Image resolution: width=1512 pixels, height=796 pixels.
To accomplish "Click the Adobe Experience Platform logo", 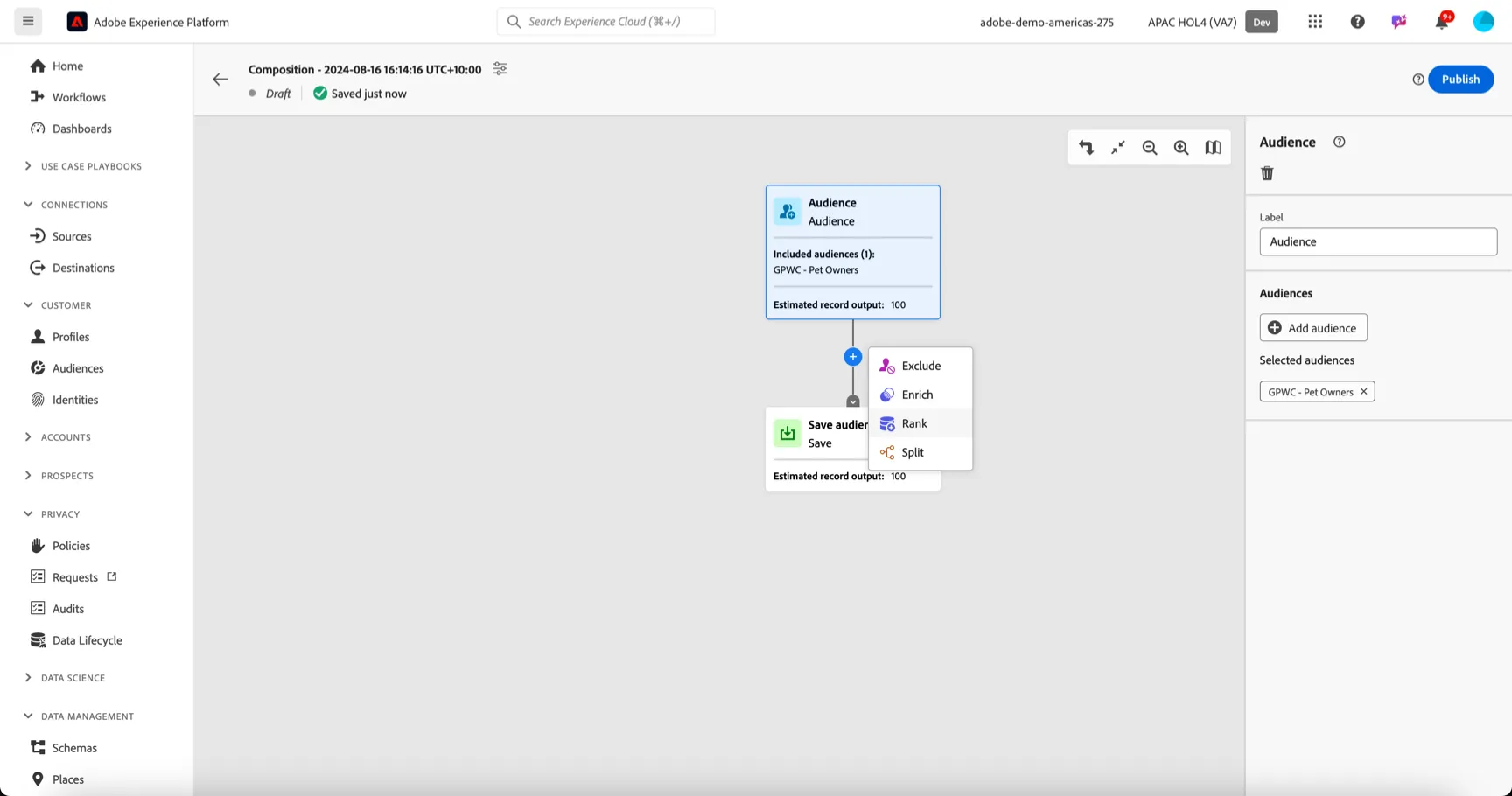I will [x=77, y=22].
